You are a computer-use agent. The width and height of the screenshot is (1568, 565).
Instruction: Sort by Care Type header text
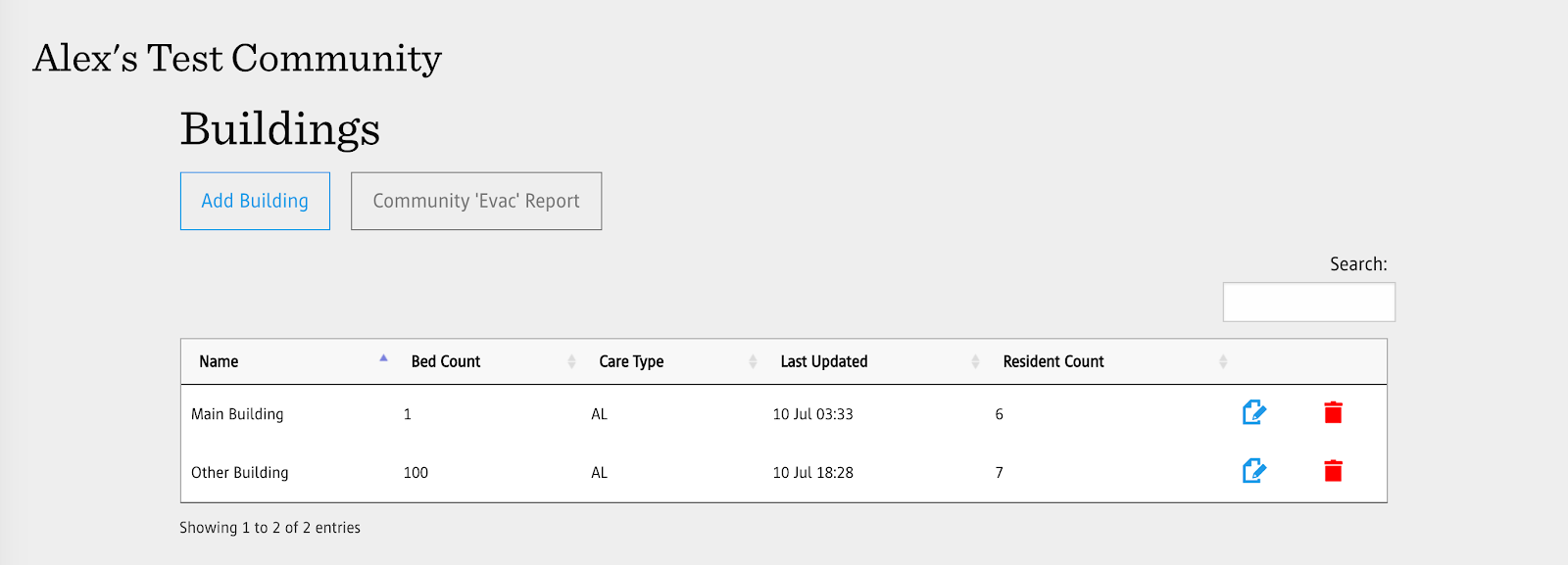click(631, 362)
